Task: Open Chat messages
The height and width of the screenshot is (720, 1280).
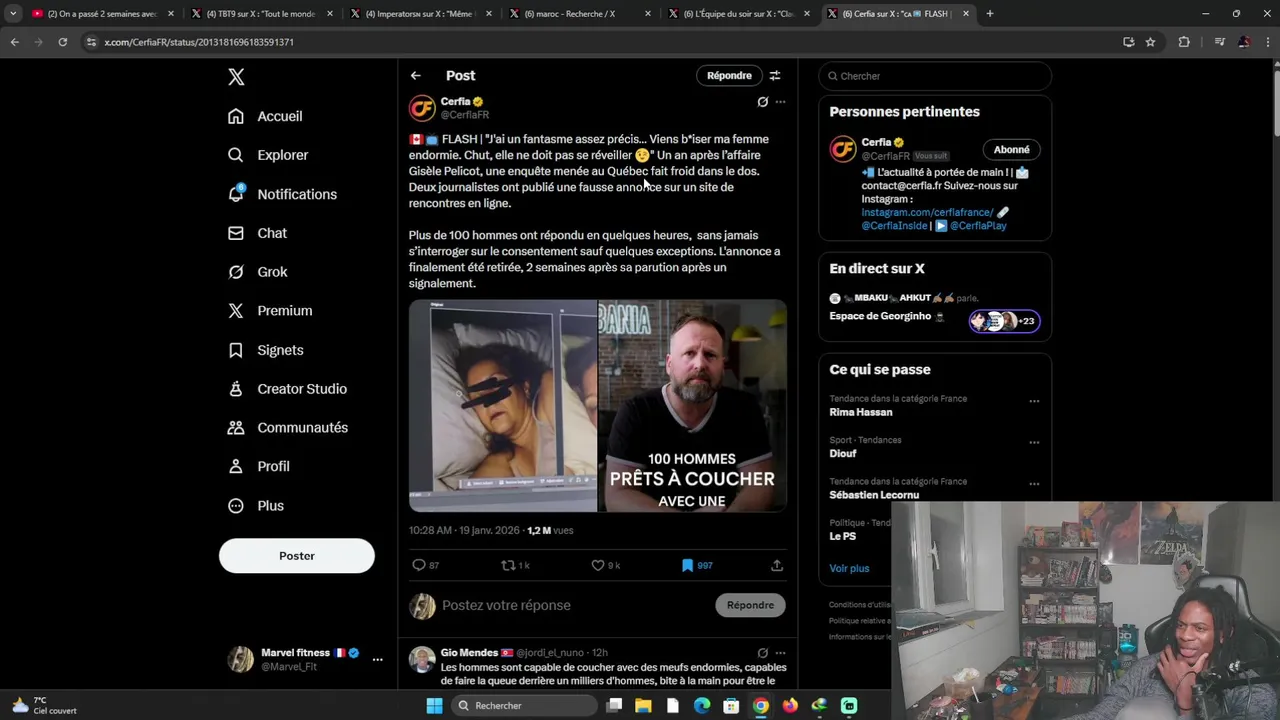Action: (257, 233)
